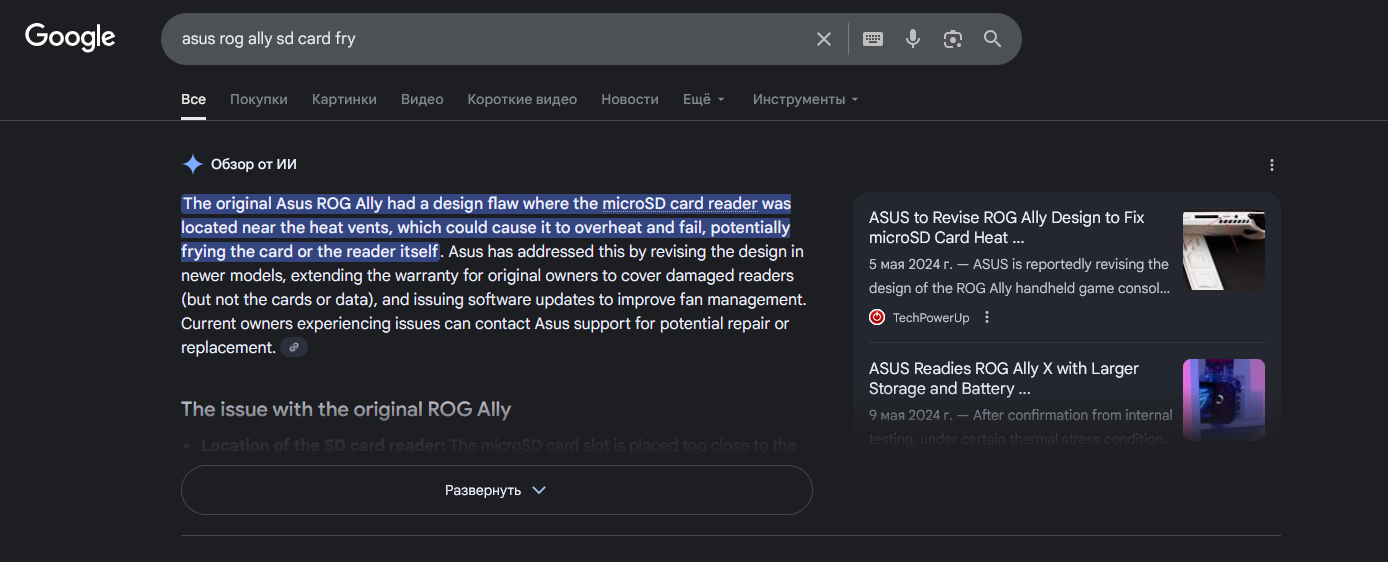Open ASUS Readies ROG Ally X article
Image resolution: width=1388 pixels, height=562 pixels.
[1003, 378]
